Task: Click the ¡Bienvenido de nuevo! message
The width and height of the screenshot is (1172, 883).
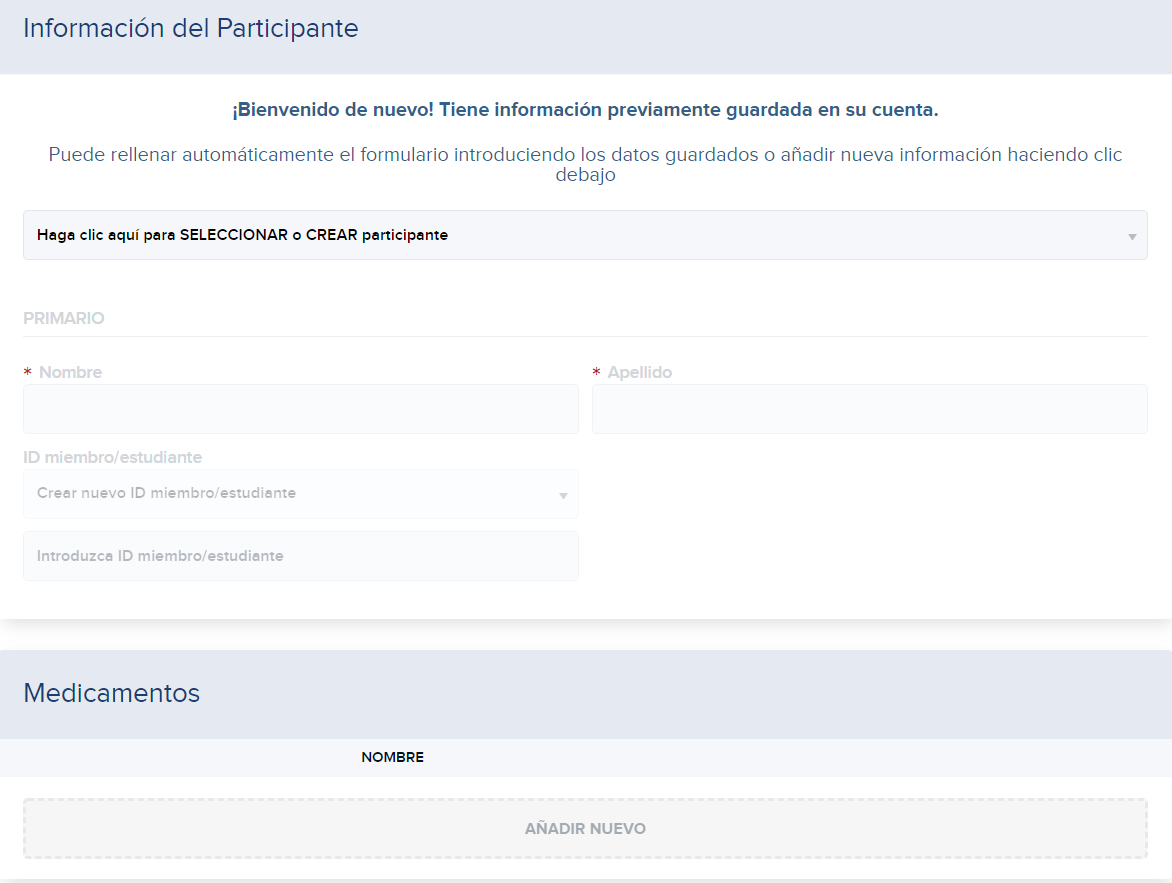Action: 585,110
